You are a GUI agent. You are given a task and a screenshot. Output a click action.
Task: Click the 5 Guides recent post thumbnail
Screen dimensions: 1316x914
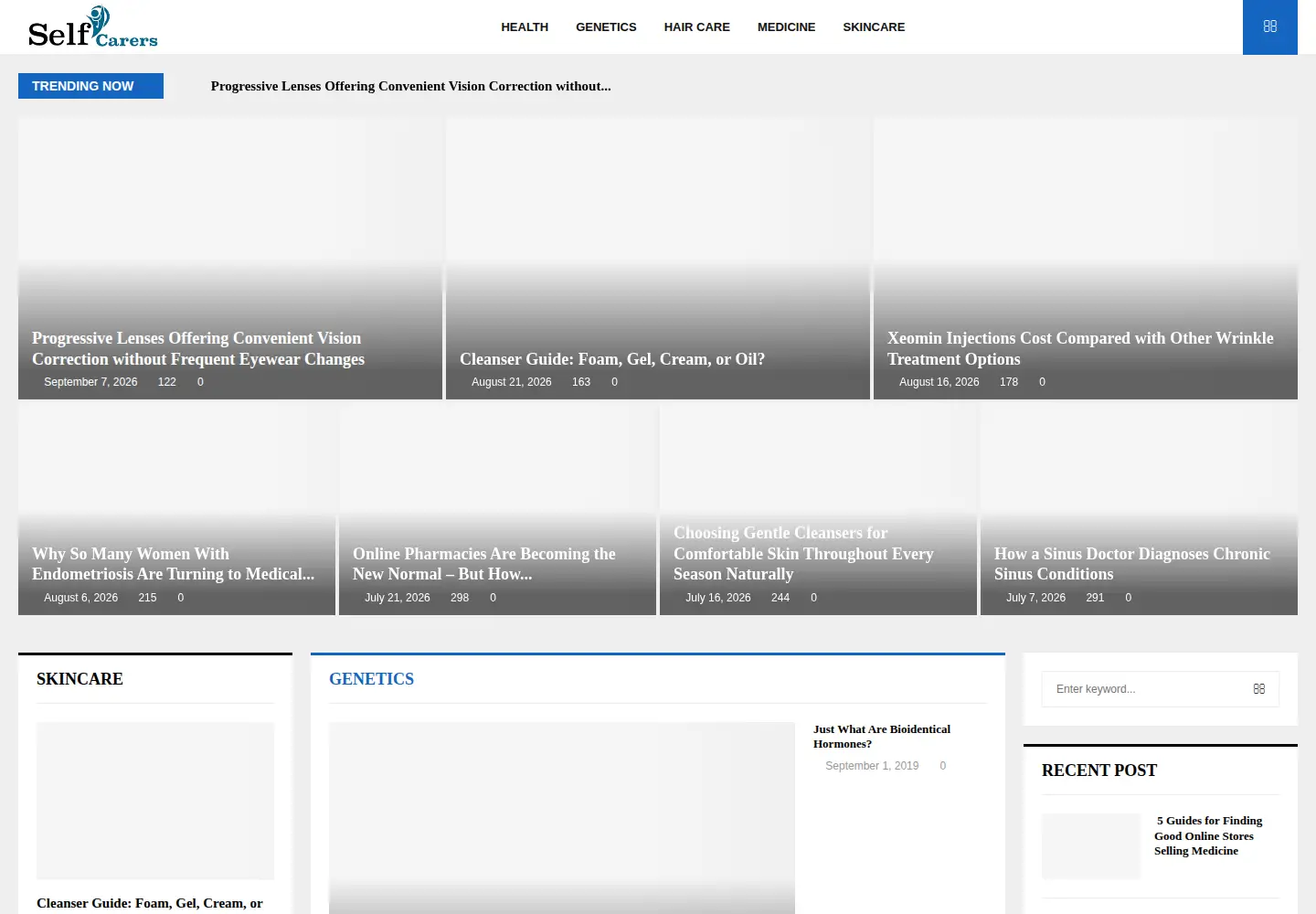click(x=1091, y=846)
